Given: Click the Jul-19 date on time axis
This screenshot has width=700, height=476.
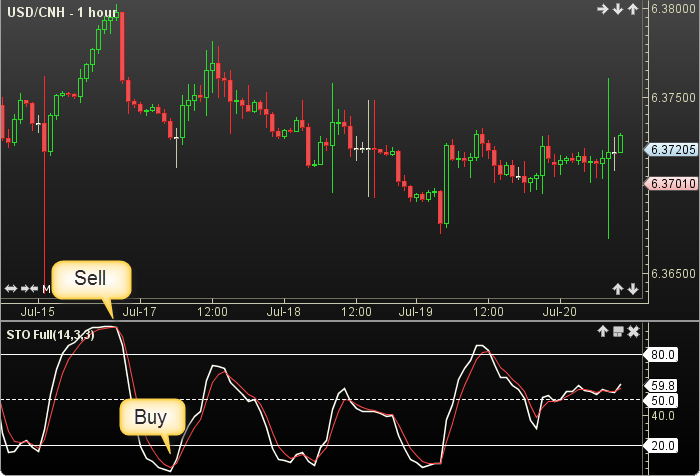Looking at the screenshot, I should (x=416, y=311).
